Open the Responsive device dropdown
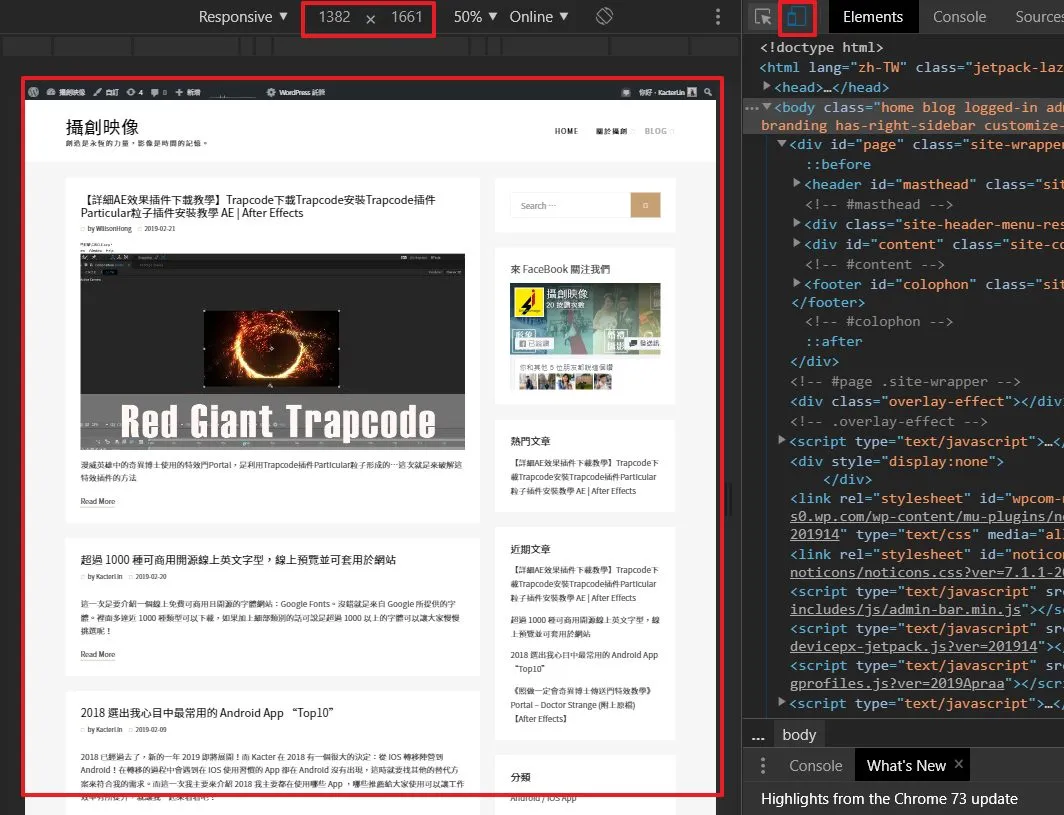1064x815 pixels. tap(242, 17)
